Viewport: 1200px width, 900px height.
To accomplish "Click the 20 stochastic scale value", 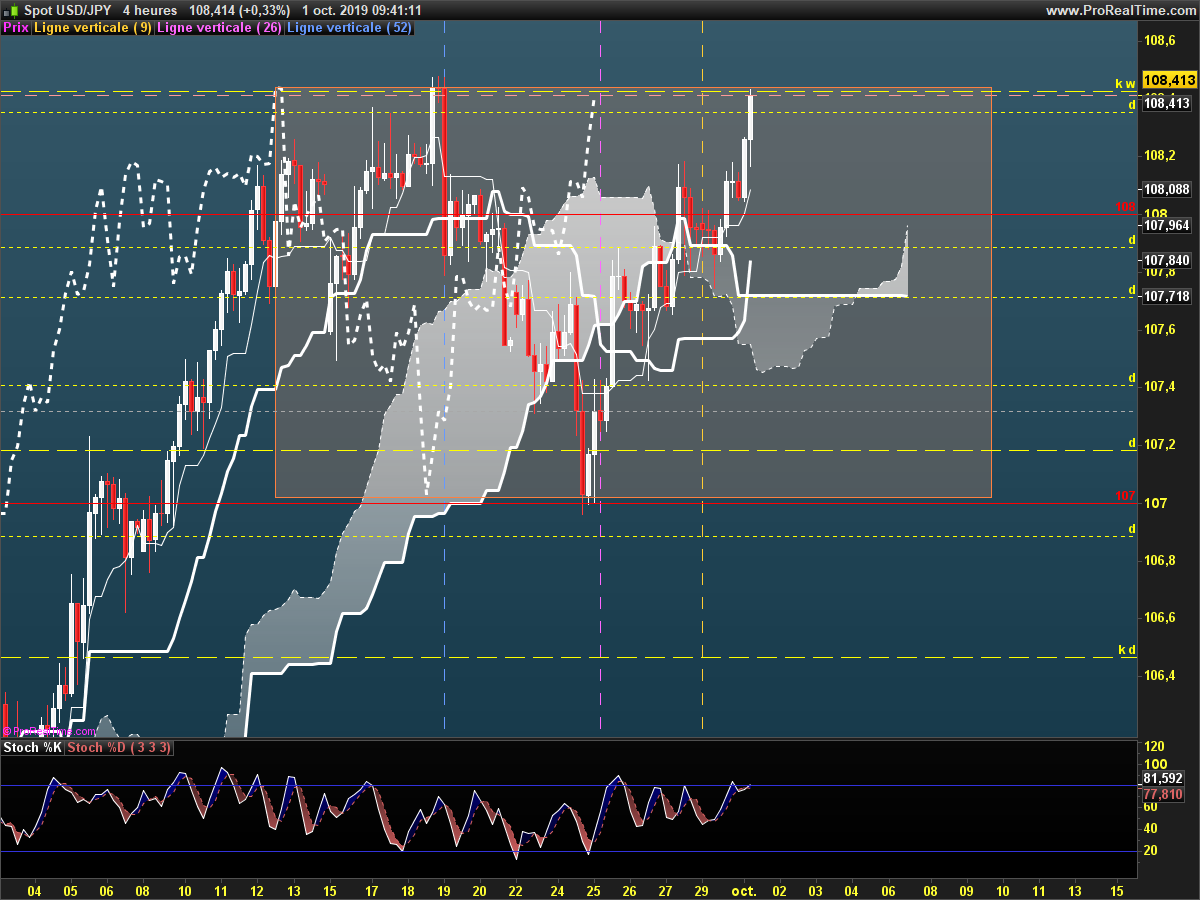I will [1151, 851].
